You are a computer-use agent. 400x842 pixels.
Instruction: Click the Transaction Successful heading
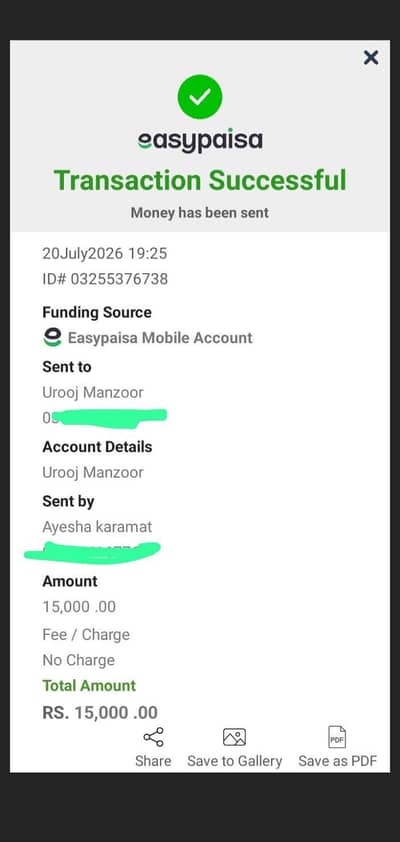point(200,180)
